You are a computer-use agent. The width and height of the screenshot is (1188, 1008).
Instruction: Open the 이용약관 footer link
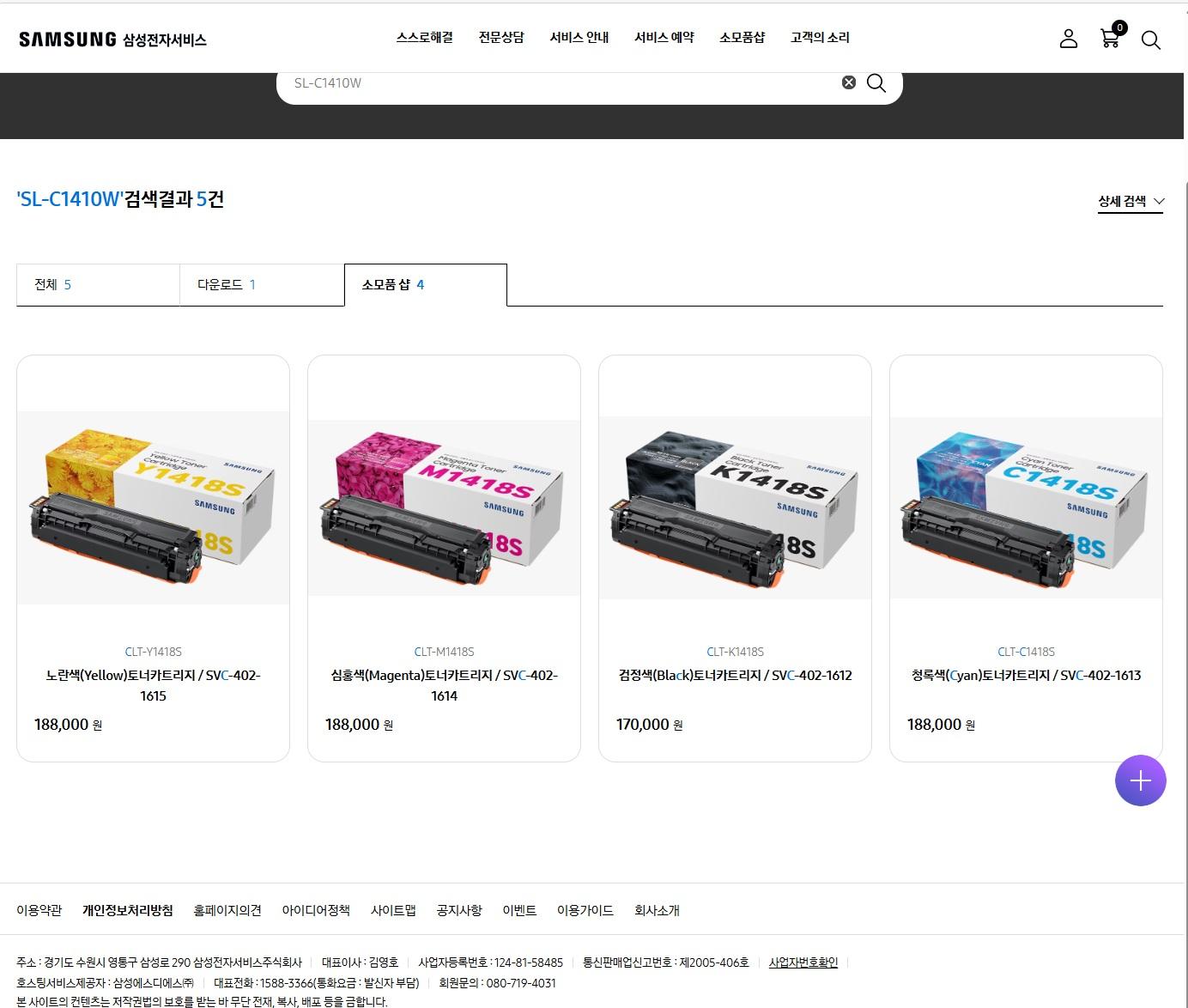[39, 910]
